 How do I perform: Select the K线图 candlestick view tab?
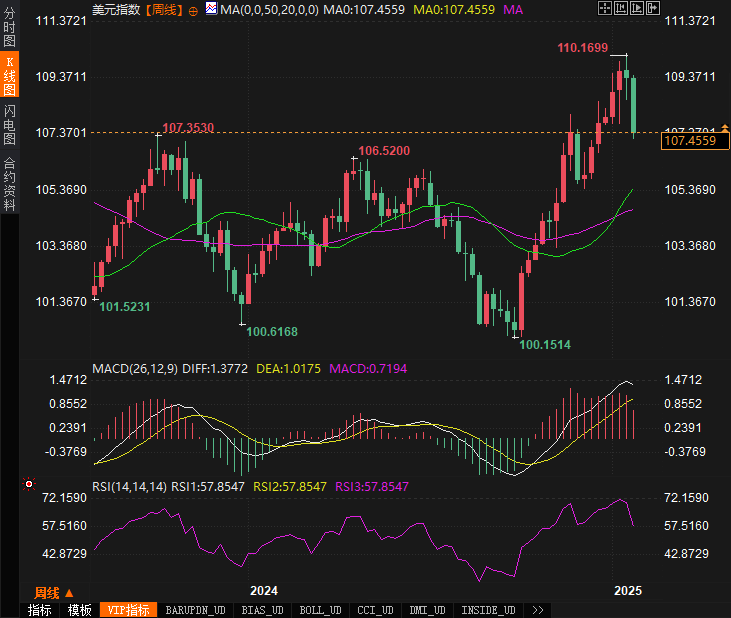click(9, 75)
